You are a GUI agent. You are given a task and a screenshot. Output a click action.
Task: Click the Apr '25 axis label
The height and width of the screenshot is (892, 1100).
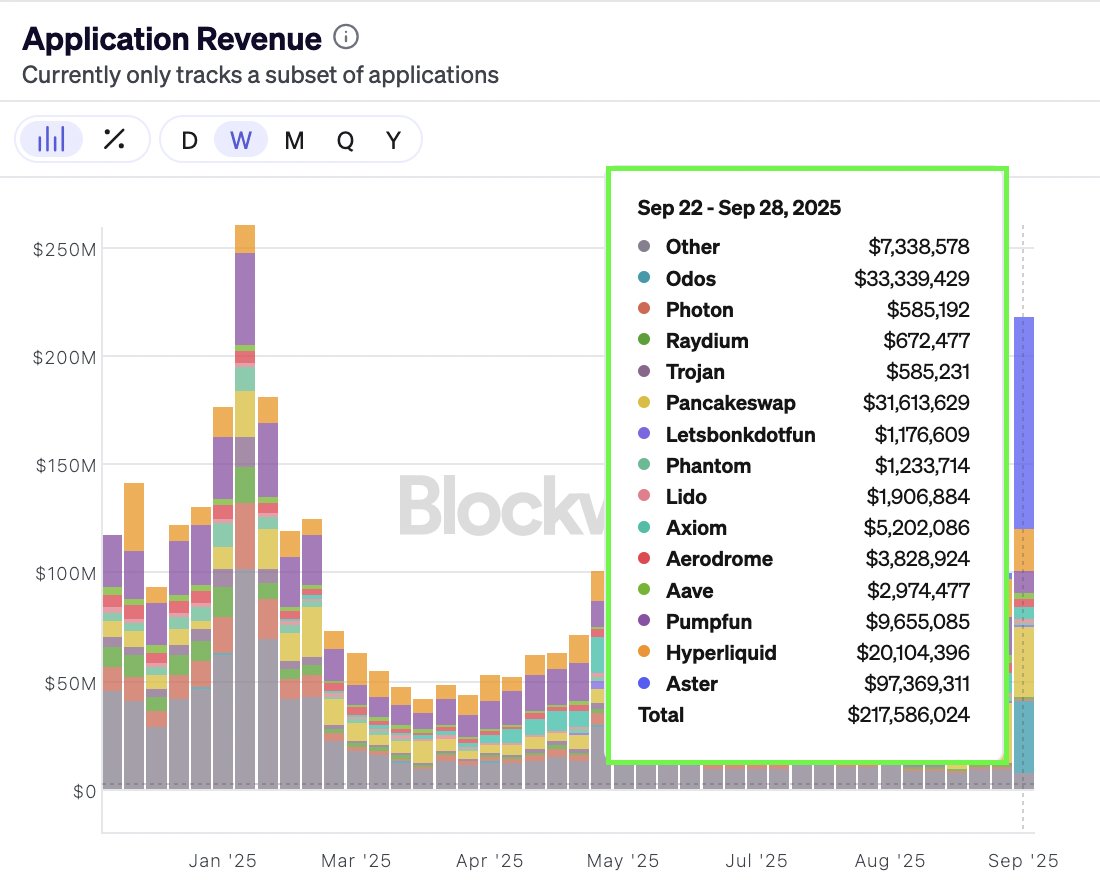point(490,860)
